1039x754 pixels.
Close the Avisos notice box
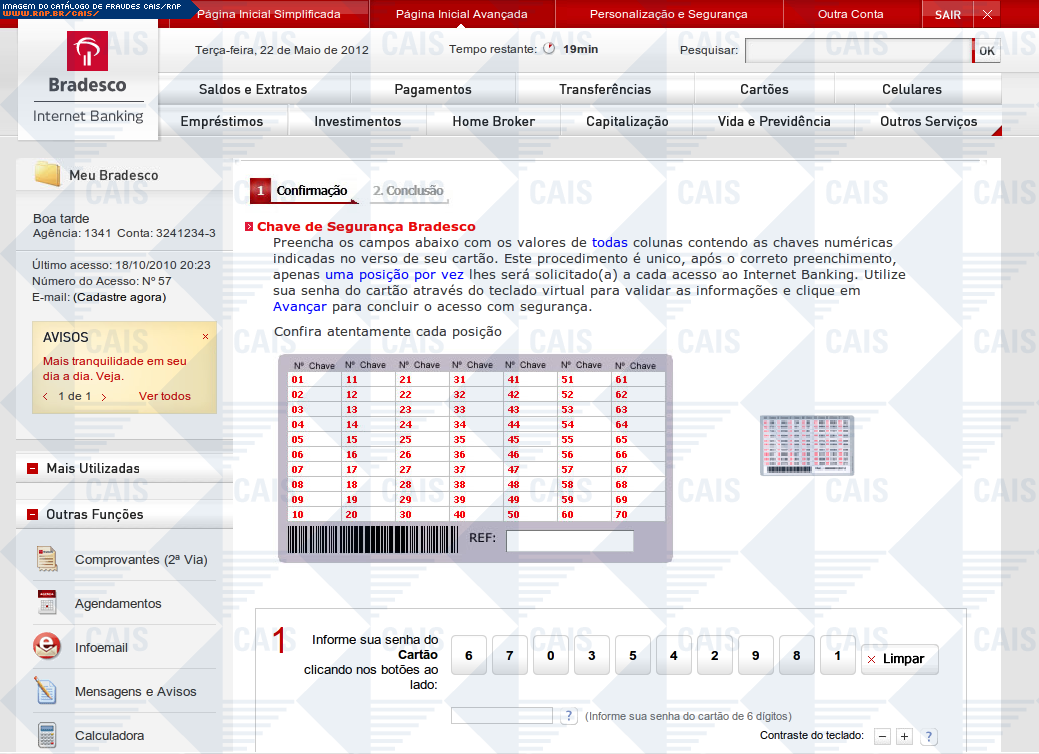[206, 337]
